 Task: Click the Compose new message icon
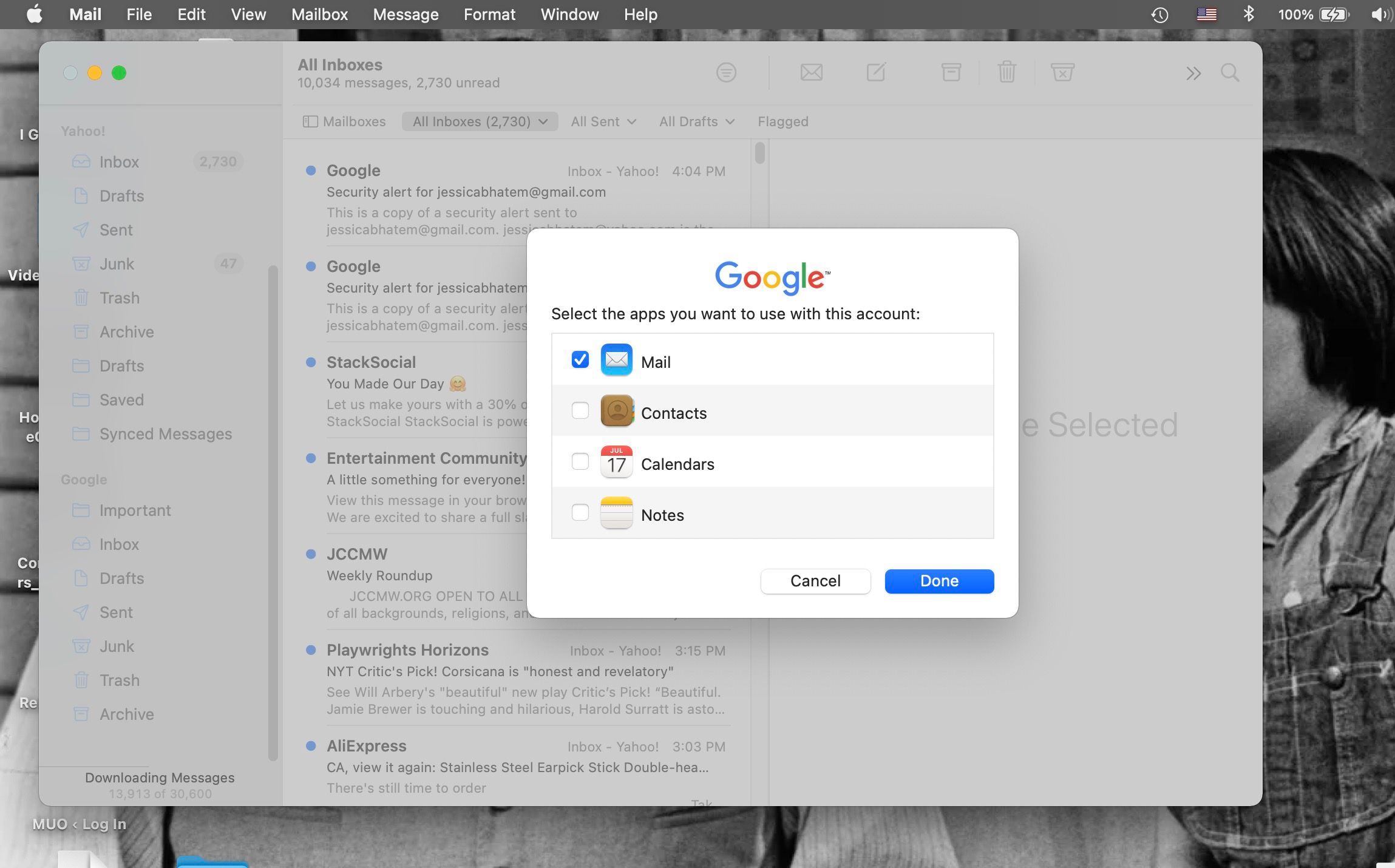pos(876,73)
